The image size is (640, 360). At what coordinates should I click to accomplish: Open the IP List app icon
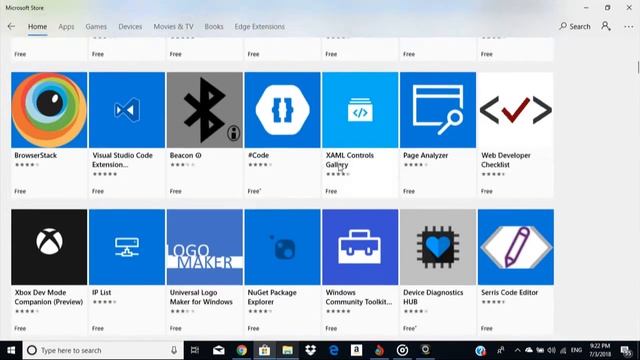point(127,247)
